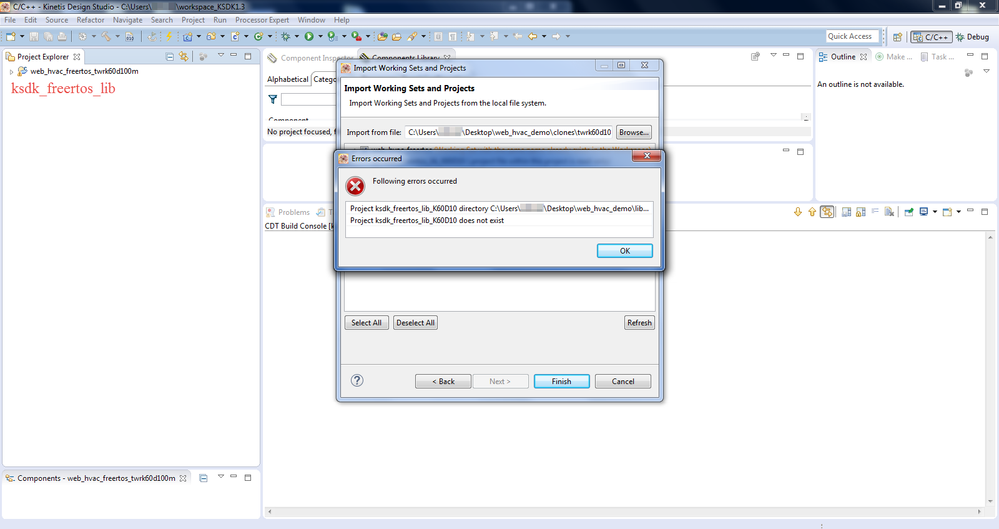
Task: Click Cancel in the Import wizard
Action: tap(622, 381)
